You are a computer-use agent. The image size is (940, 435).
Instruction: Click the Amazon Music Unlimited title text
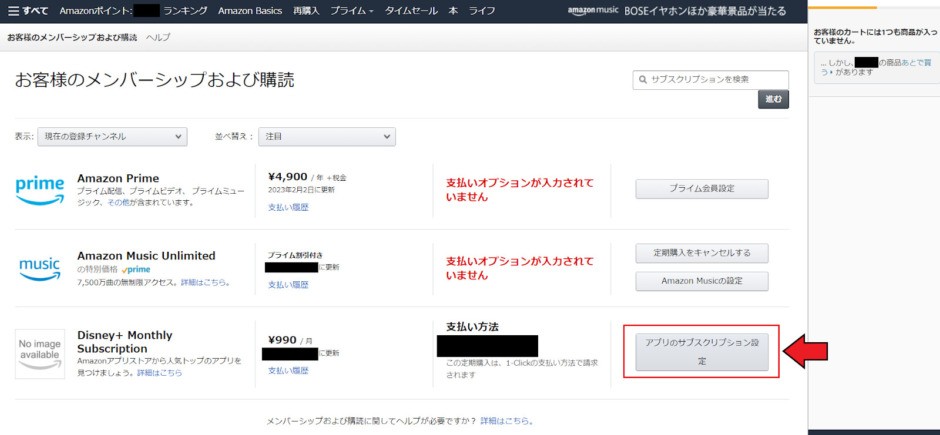point(146,256)
